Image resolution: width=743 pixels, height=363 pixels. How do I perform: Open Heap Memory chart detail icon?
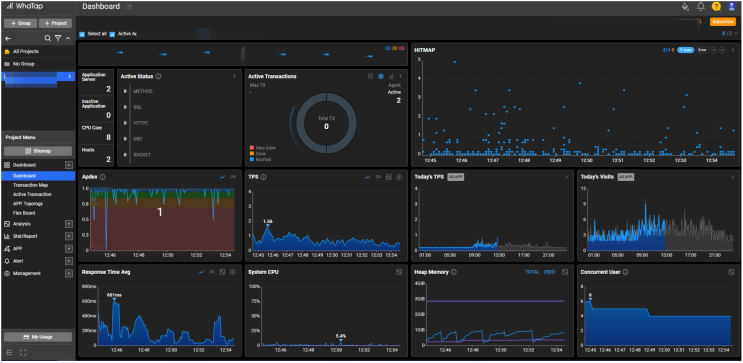[565, 272]
